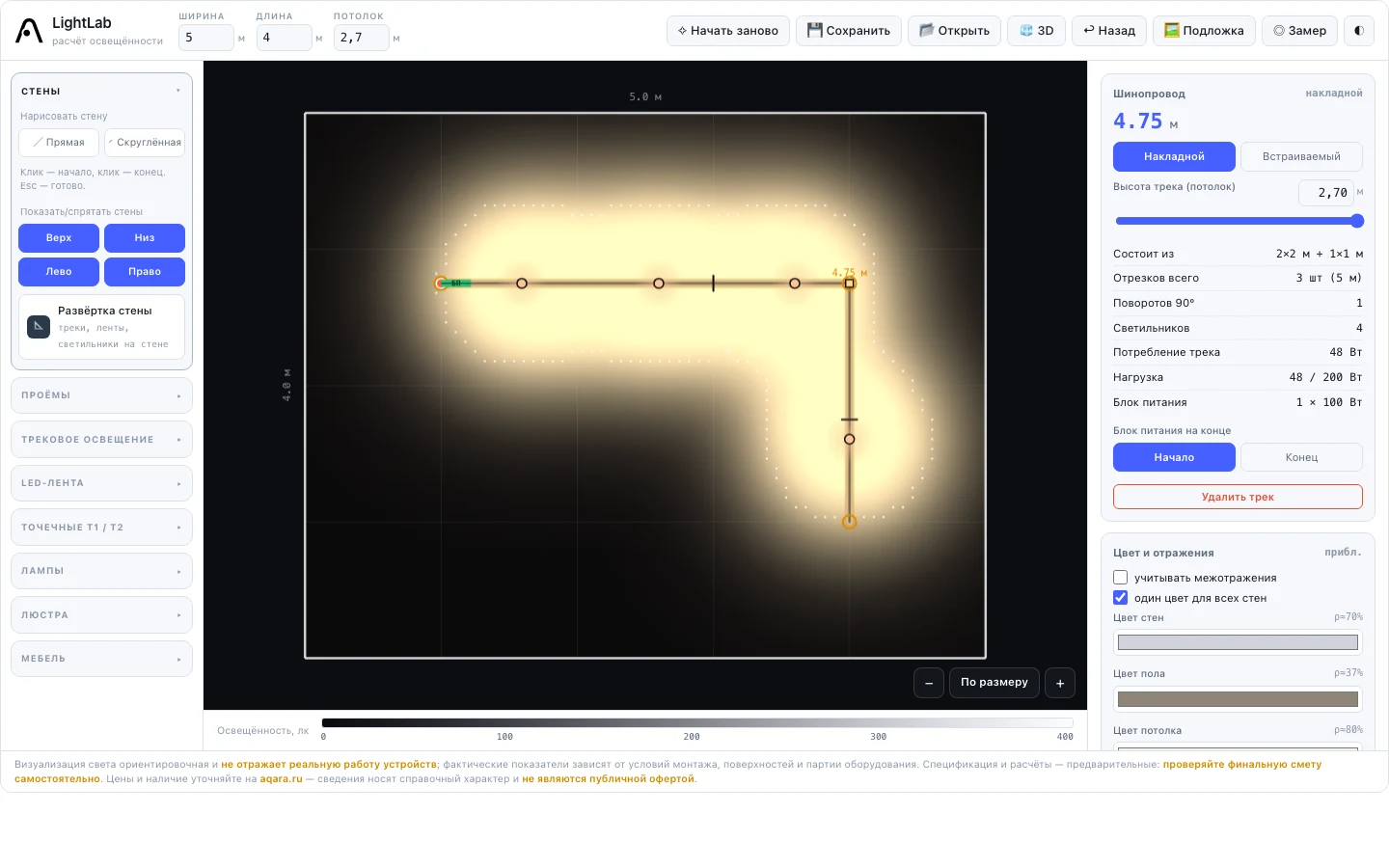The height and width of the screenshot is (868, 1389).
Task: Toggle the Верх wall visibility
Action: coord(59,238)
